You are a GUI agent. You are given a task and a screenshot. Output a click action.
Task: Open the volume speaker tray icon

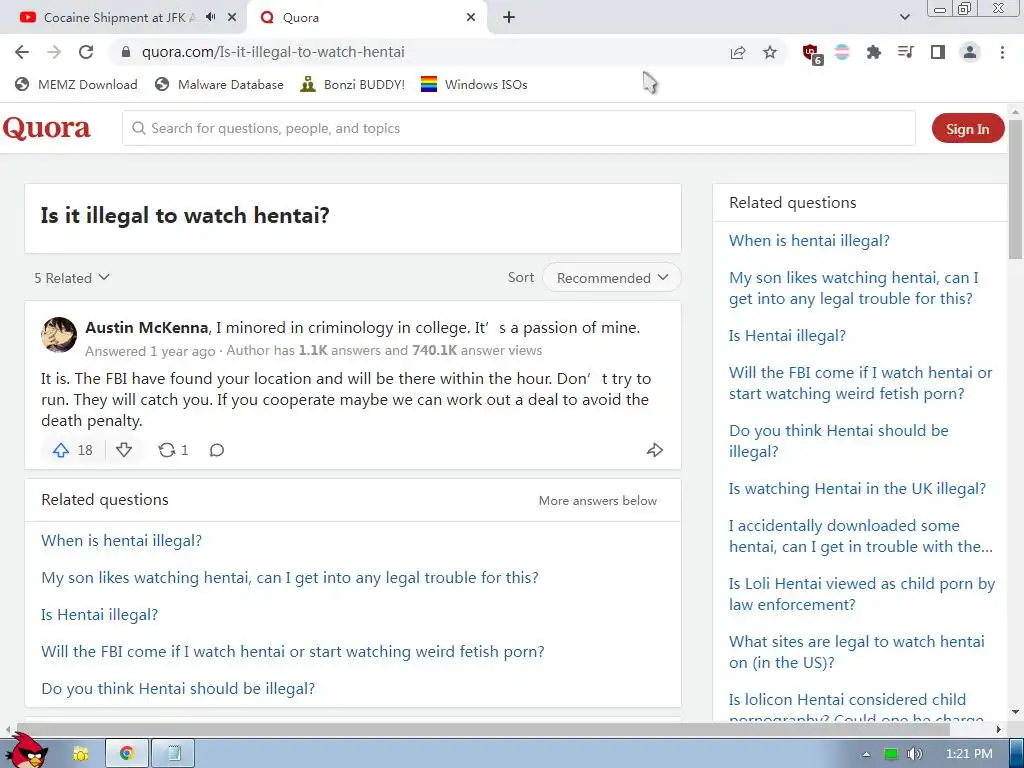coord(914,754)
